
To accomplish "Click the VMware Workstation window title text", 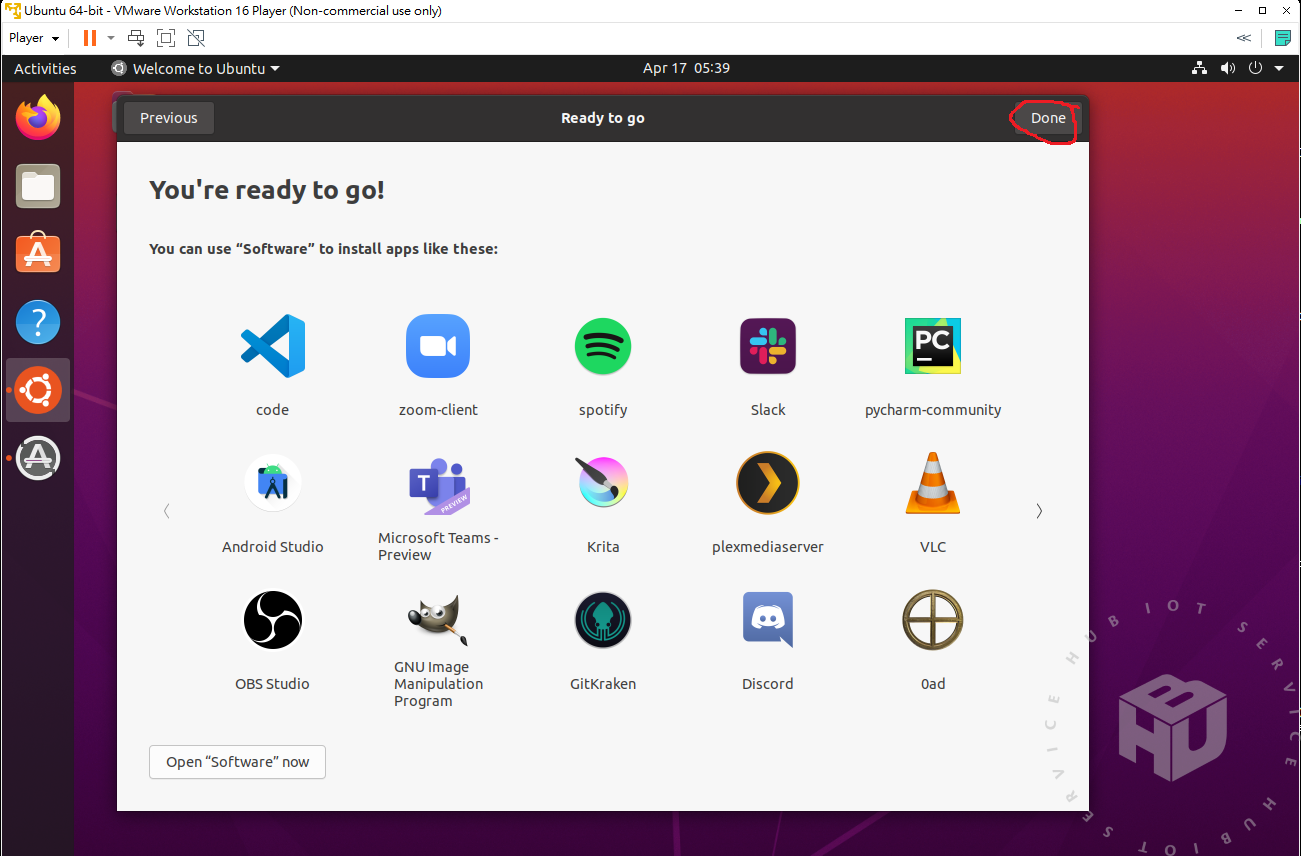I will pos(233,11).
